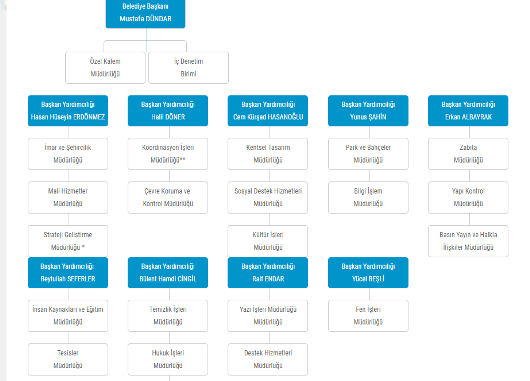Select Koordinasyon İşleri Müdürlüğü box
Image resolution: width=530 pixels, height=381 pixels.
pos(168,154)
